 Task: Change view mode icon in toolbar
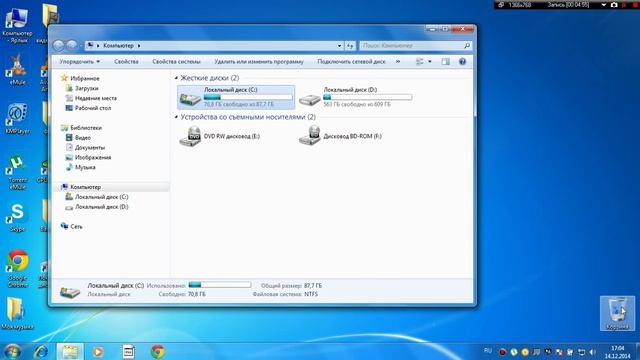[x=419, y=62]
